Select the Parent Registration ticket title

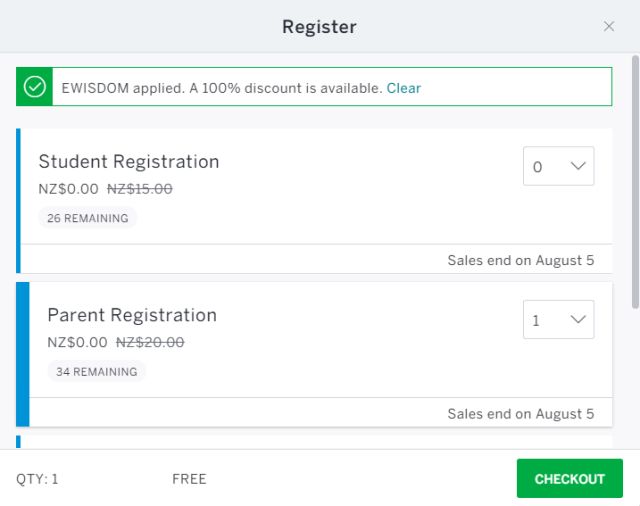click(132, 315)
